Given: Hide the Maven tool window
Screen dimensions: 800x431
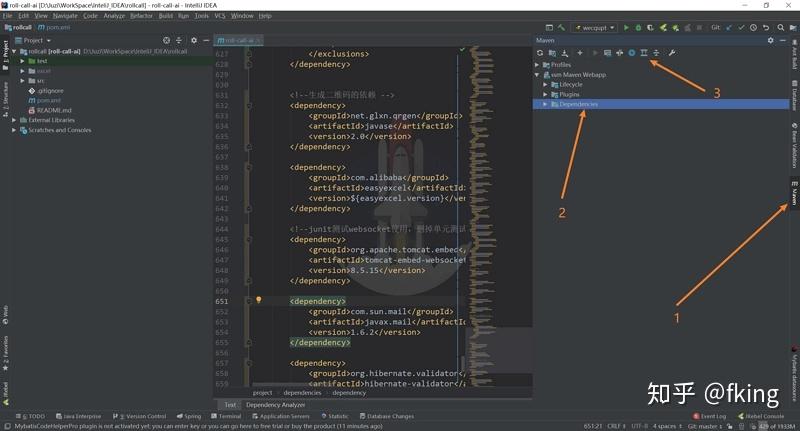Looking at the screenshot, I should pyautogui.click(x=783, y=40).
